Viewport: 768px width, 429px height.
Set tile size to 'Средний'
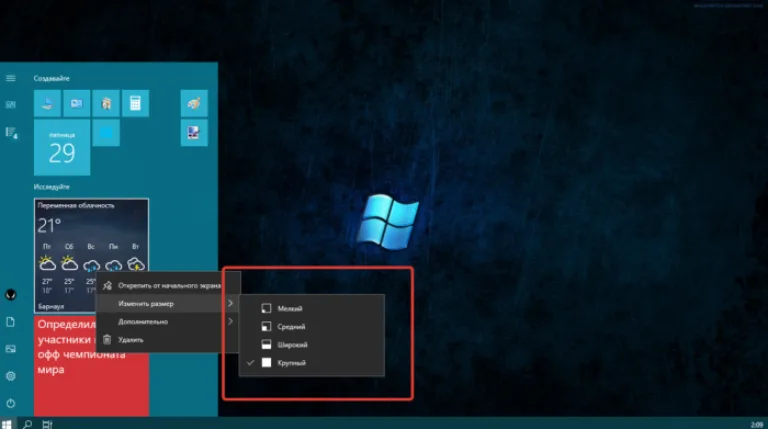(x=312, y=327)
